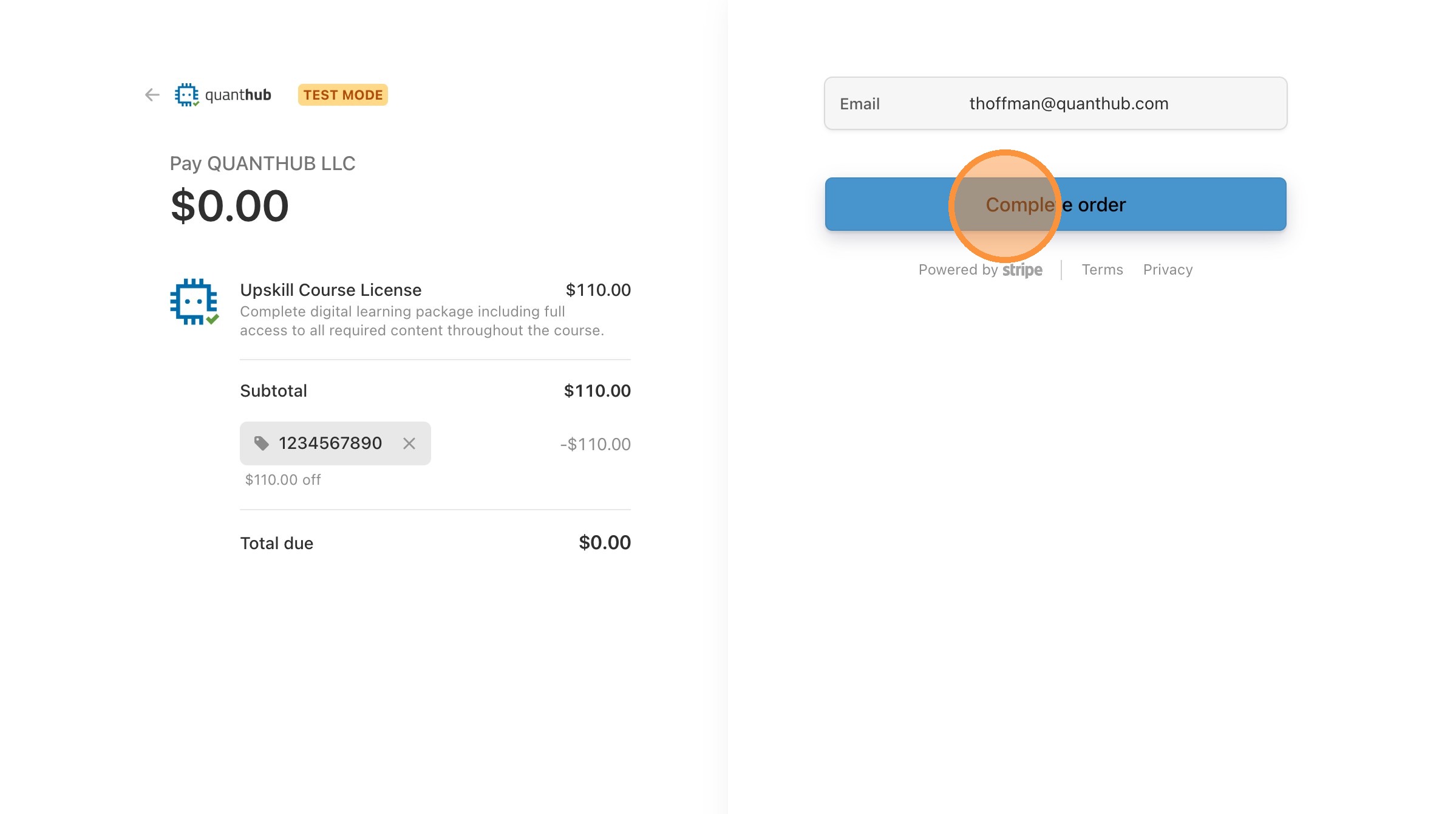1456x814 pixels.
Task: Click the Upskill Course License title
Action: 330,290
